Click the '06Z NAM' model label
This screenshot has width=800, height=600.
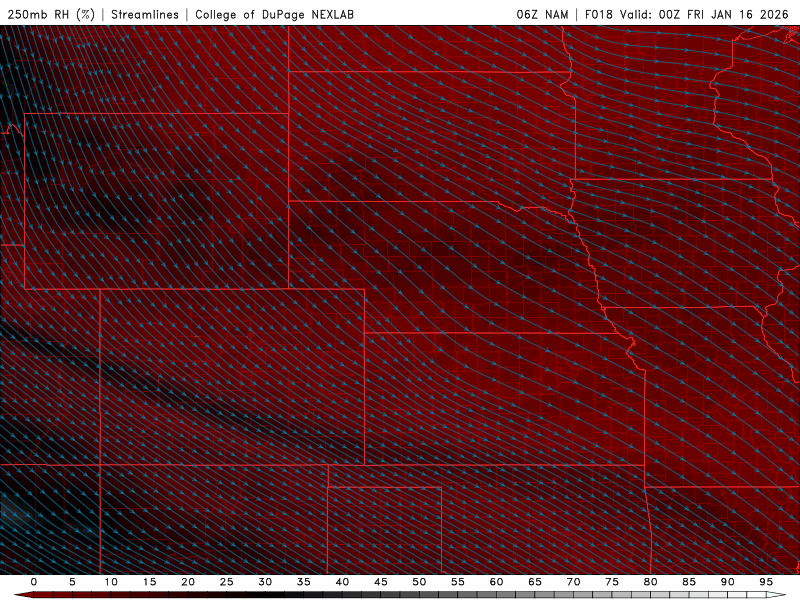(542, 14)
